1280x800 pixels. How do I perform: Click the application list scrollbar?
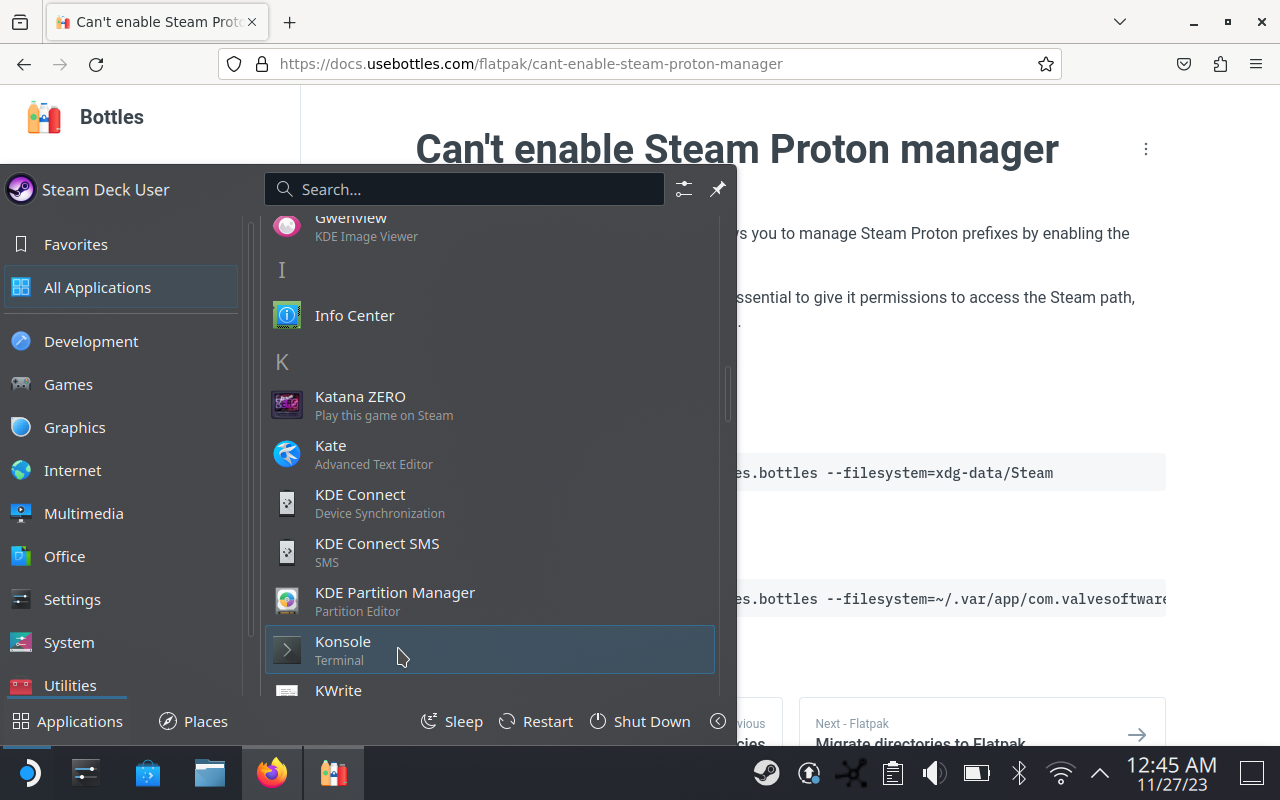tap(729, 394)
